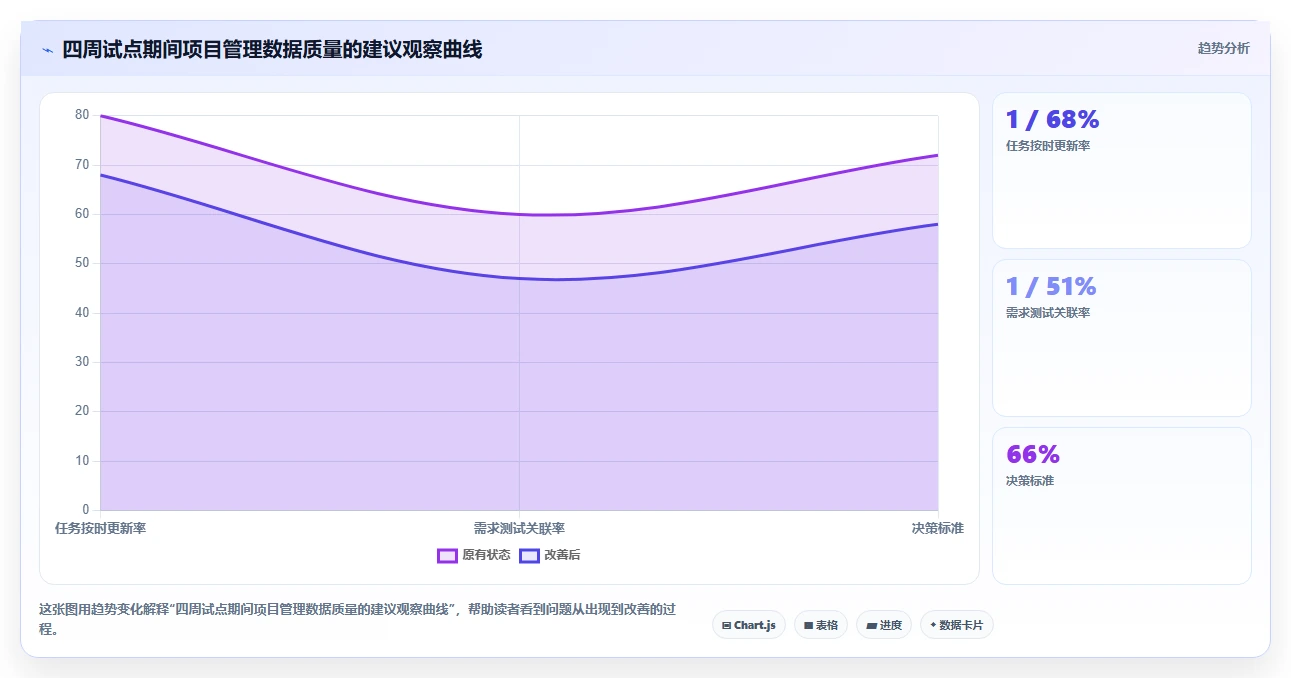Click the 表格 tag icon

tap(808, 625)
